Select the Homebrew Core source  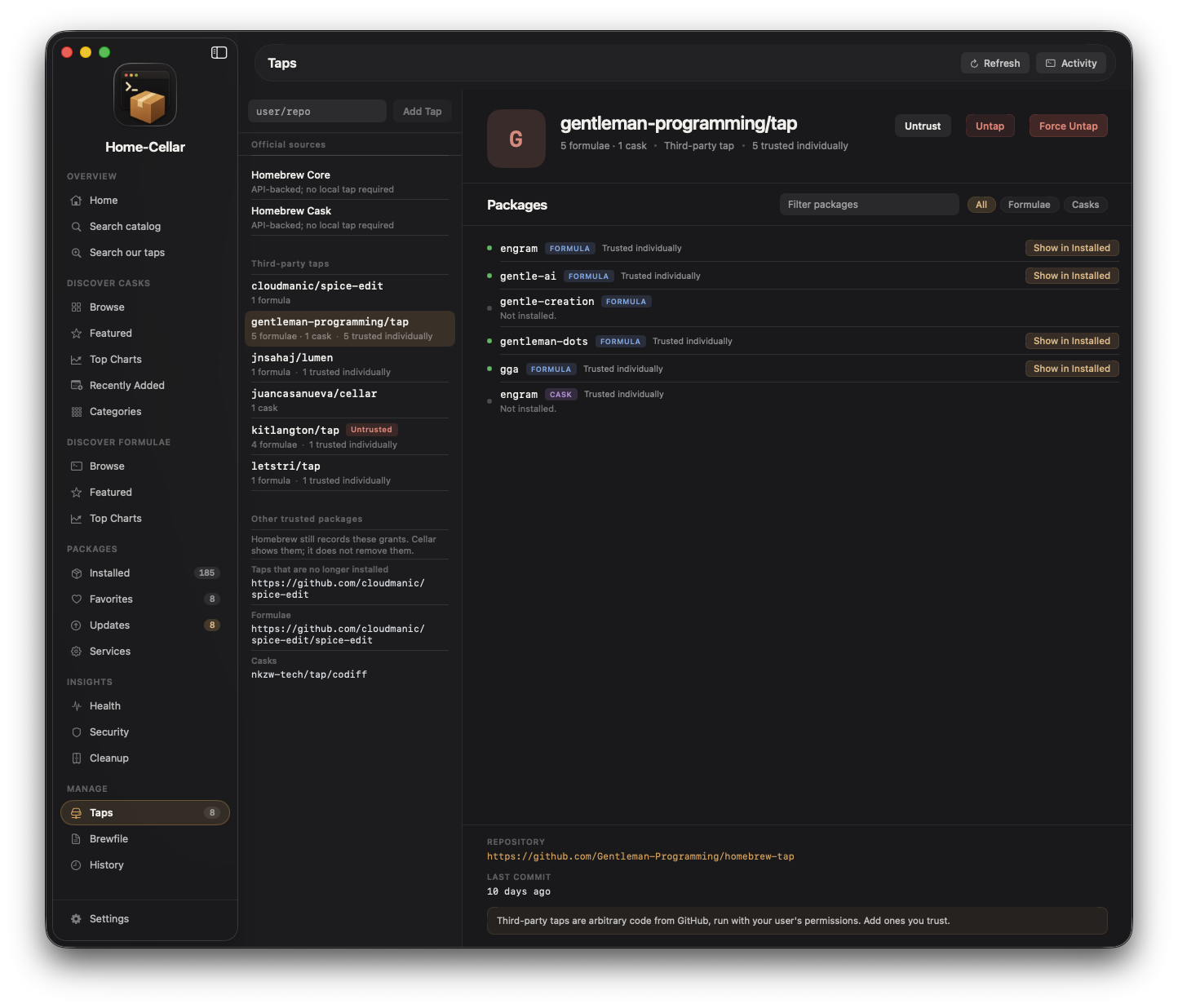click(350, 182)
